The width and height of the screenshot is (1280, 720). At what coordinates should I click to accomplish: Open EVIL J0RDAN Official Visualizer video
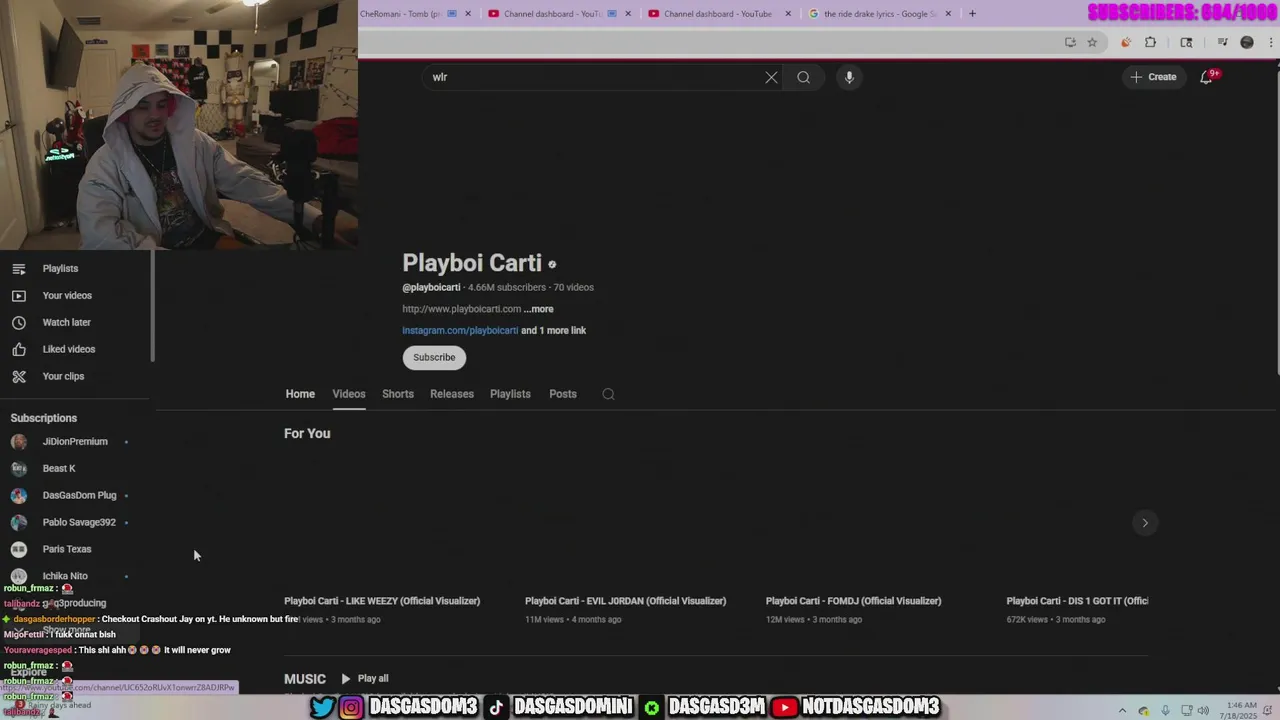pyautogui.click(x=625, y=601)
